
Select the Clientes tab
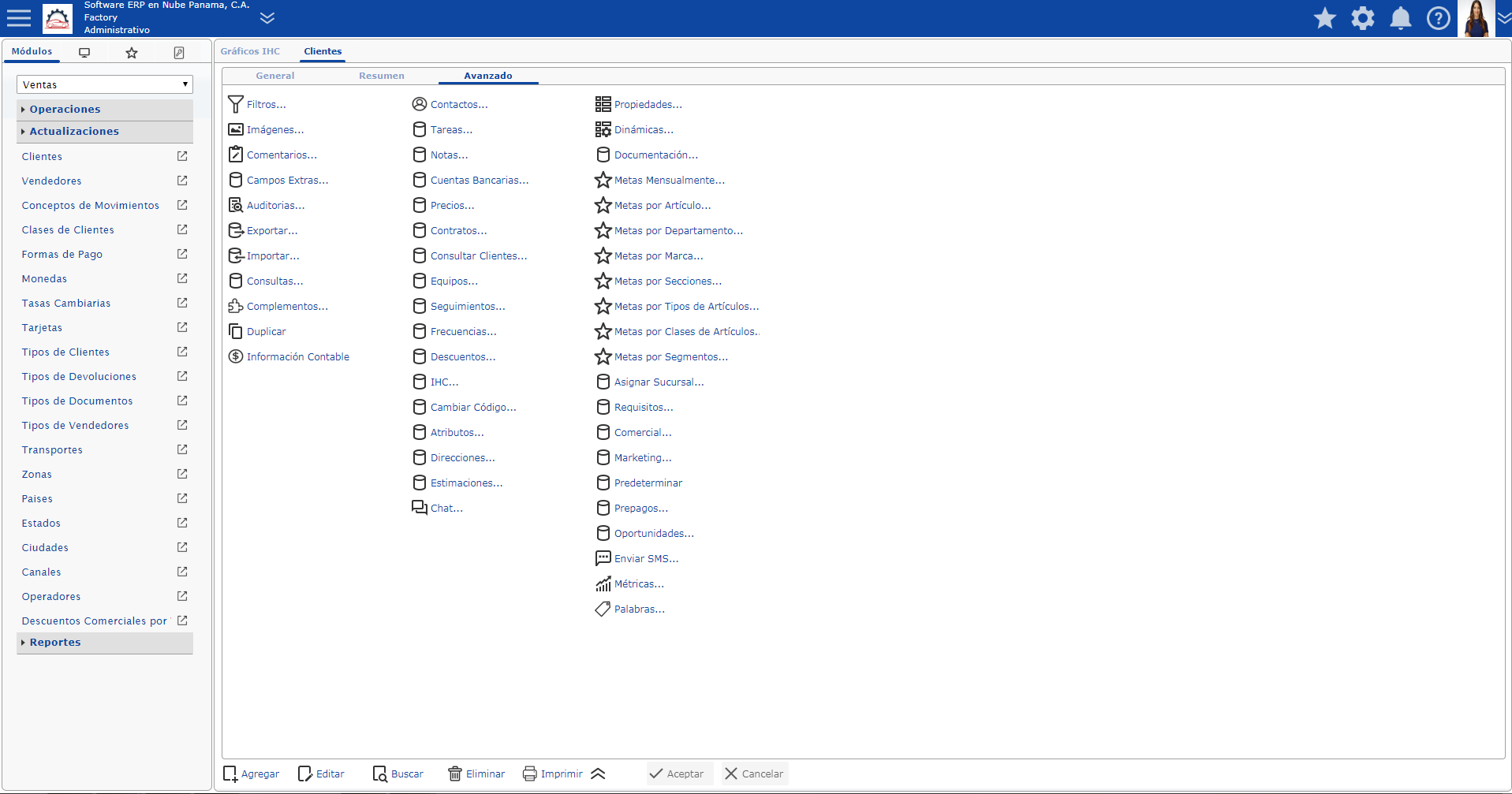click(x=323, y=51)
